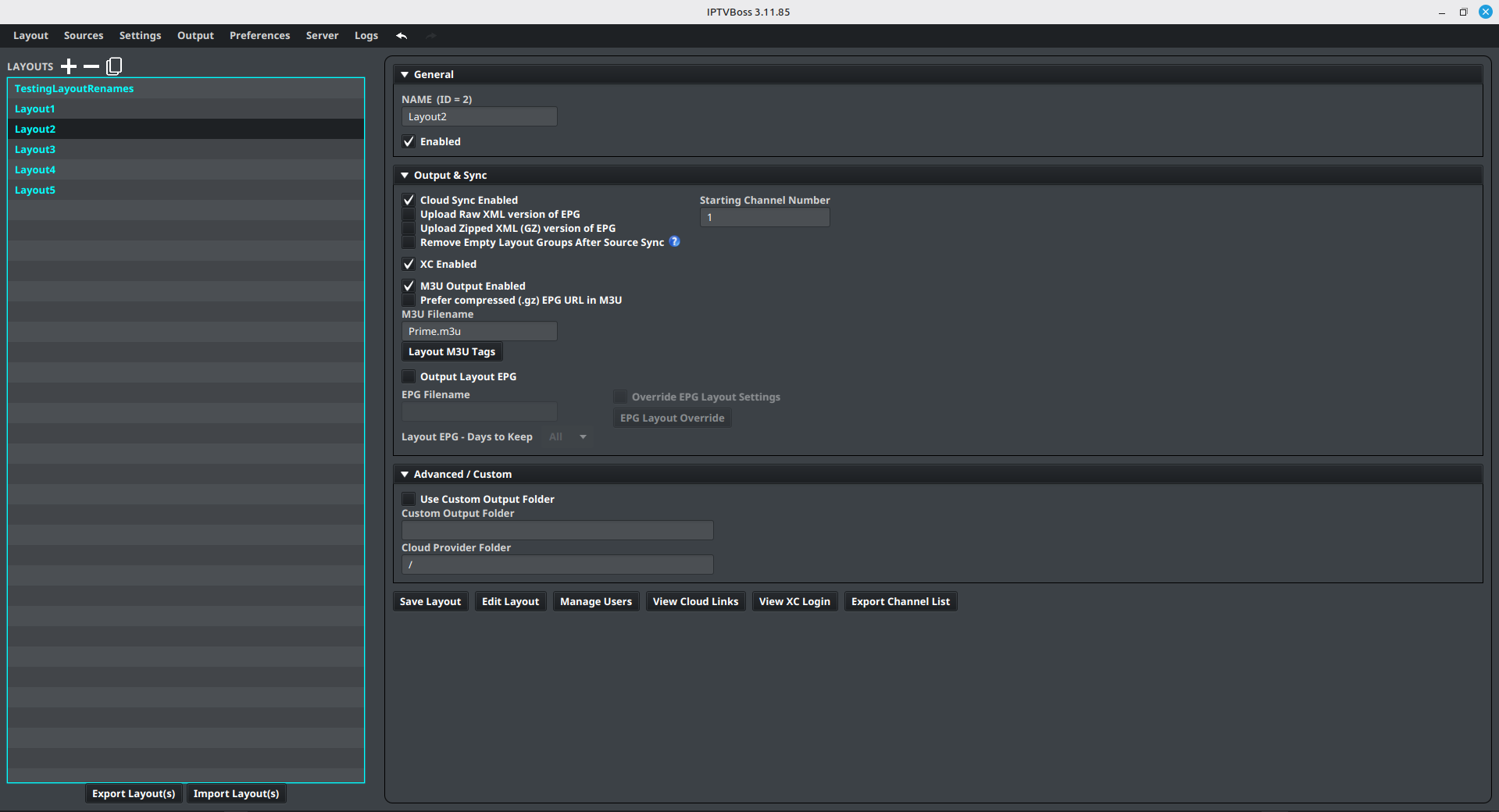
Task: Open Manage Users
Action: click(596, 601)
